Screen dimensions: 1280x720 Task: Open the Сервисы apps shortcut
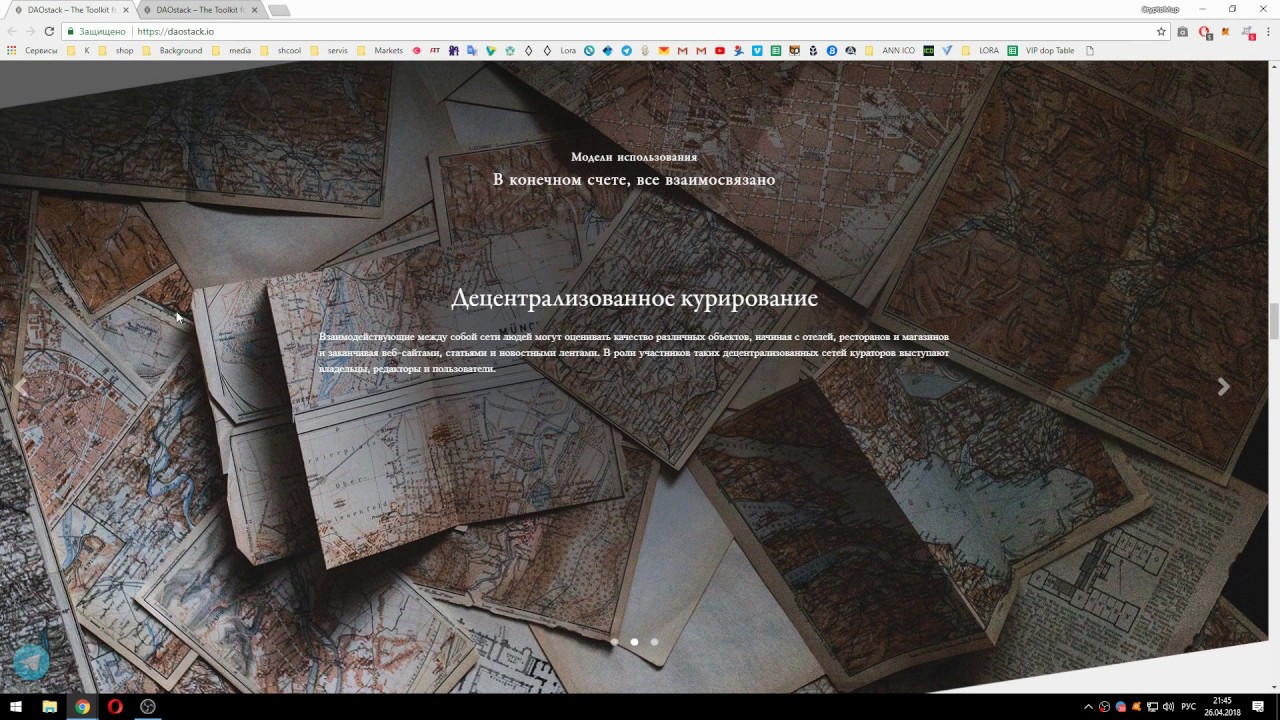coord(33,50)
